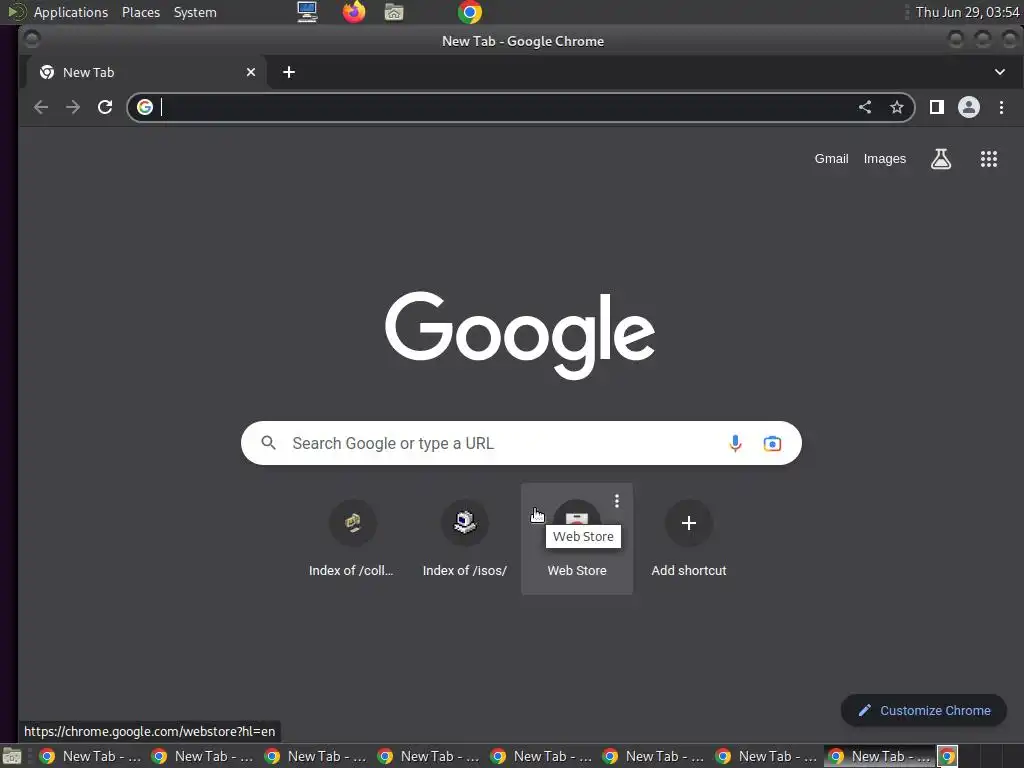Open the profile avatar menu
This screenshot has width=1024, height=768.
point(968,107)
